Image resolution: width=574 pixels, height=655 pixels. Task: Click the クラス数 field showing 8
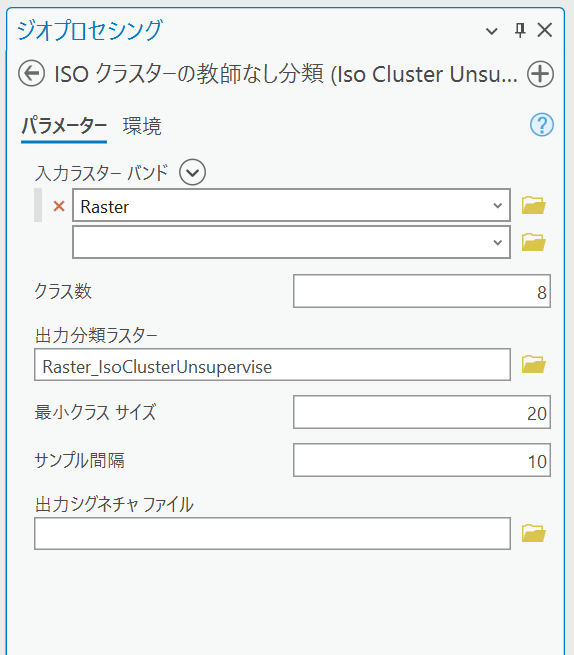422,291
